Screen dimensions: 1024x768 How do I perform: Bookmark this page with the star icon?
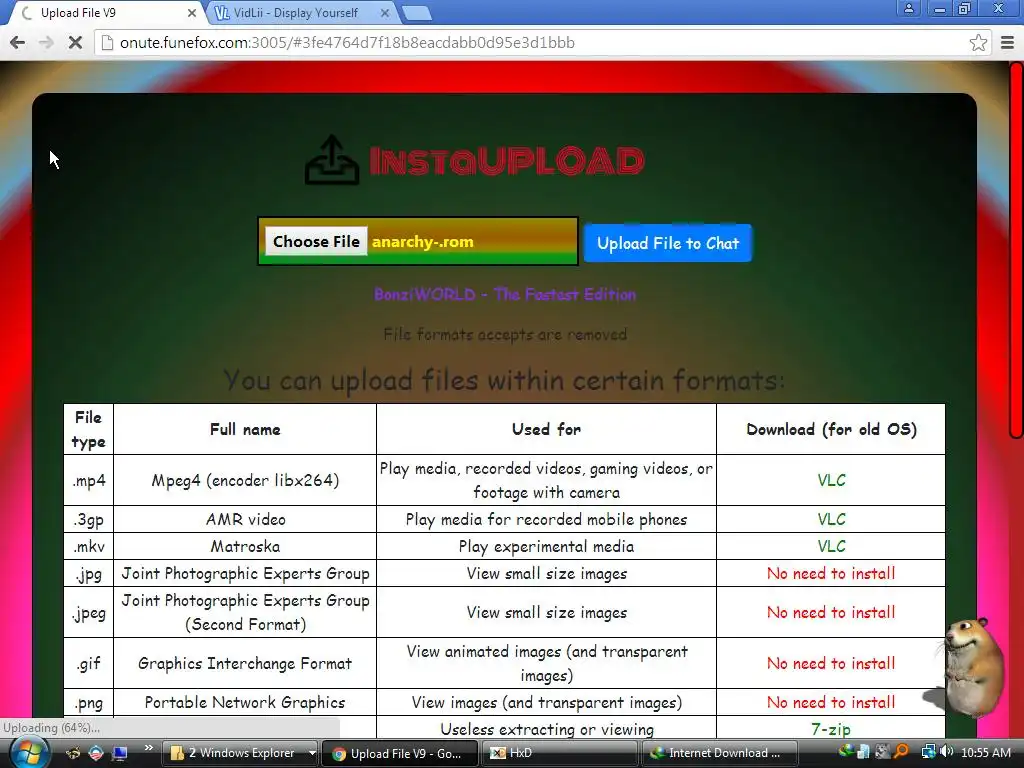click(x=978, y=43)
